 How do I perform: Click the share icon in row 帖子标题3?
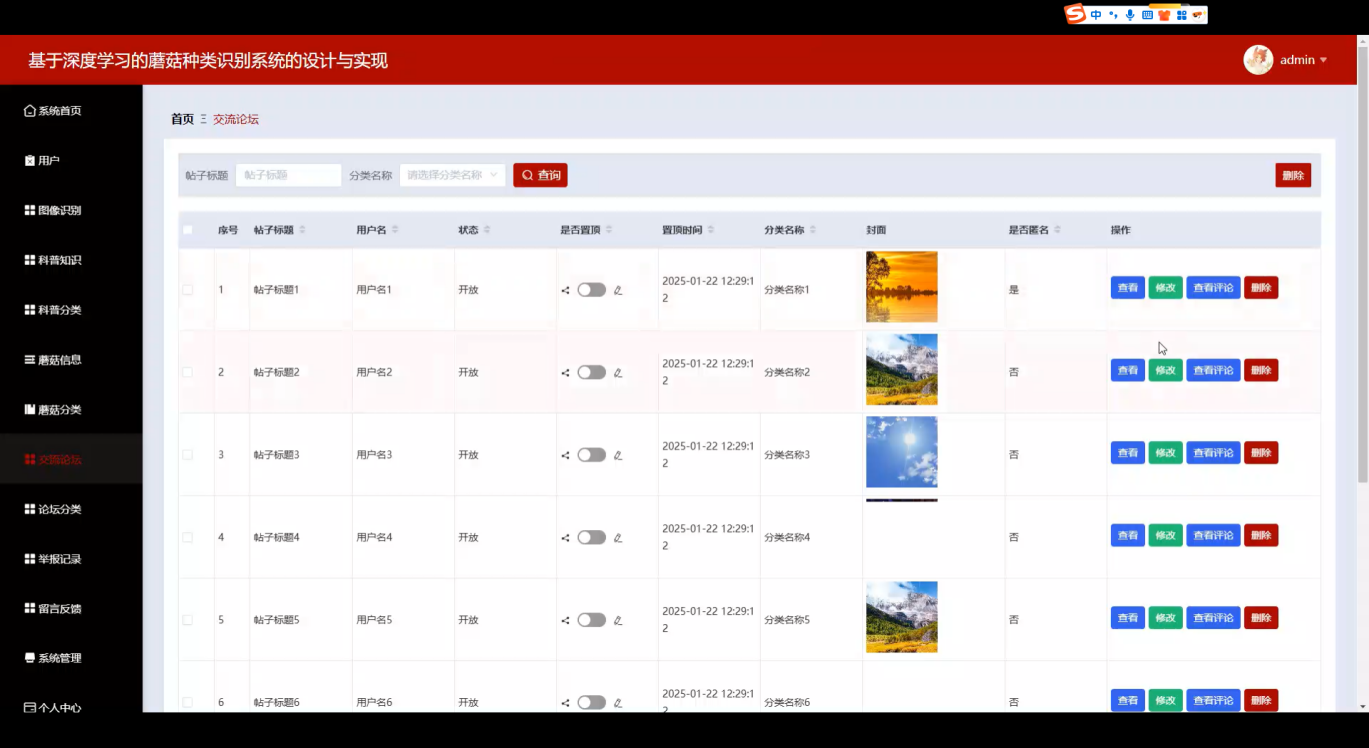(x=566, y=455)
